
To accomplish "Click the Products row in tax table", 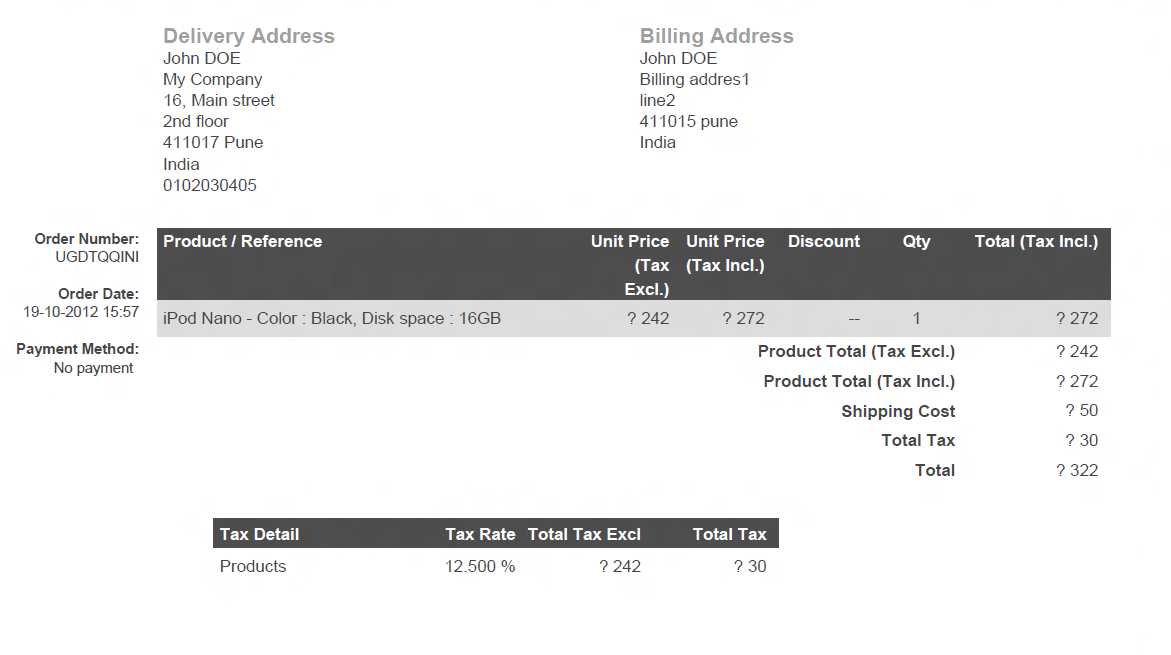I will pos(496,566).
